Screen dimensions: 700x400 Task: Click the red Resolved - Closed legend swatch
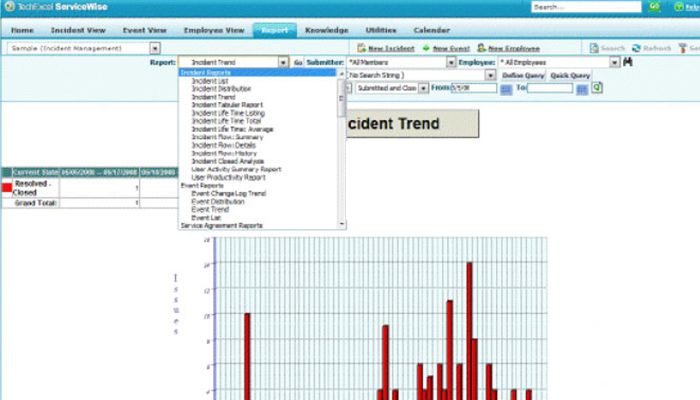7,188
